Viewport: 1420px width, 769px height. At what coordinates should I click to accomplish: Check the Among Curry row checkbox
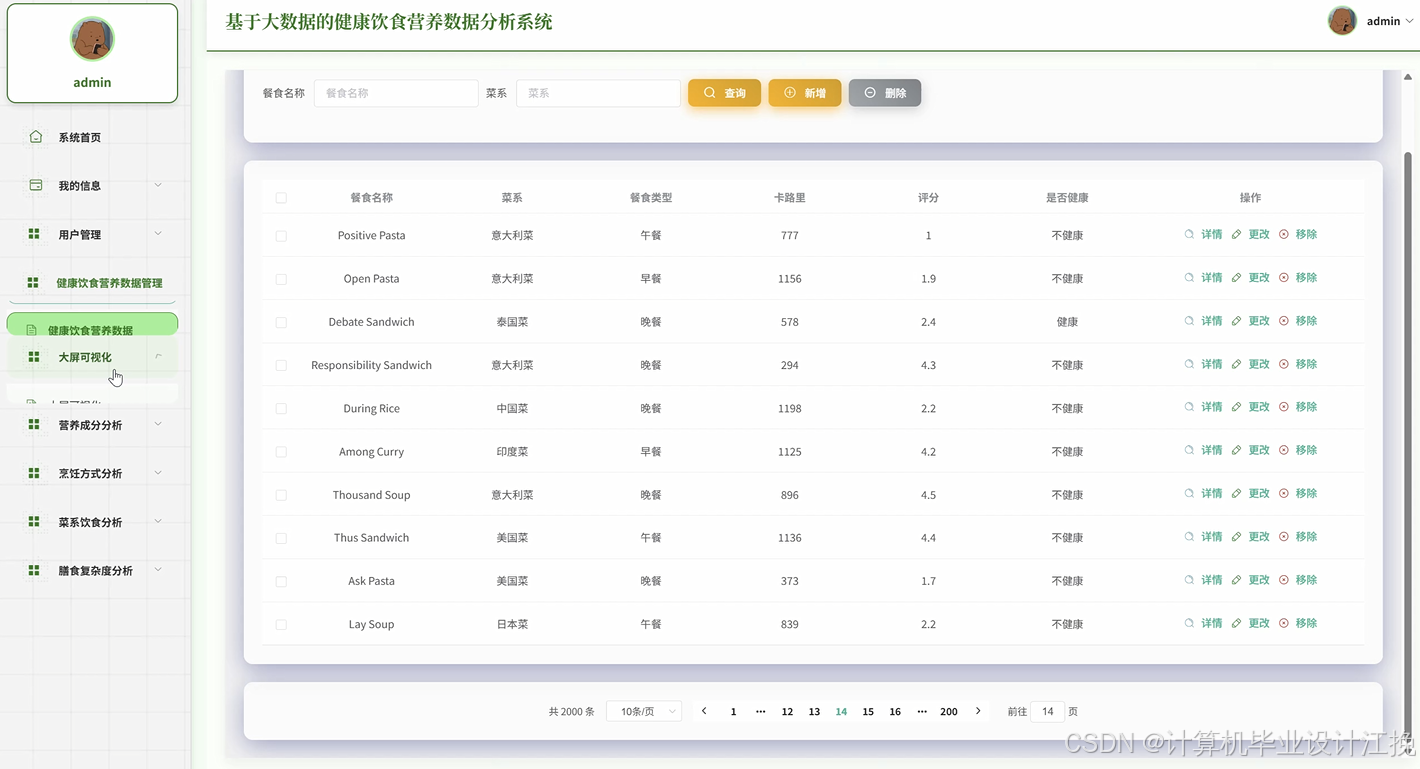coord(281,452)
